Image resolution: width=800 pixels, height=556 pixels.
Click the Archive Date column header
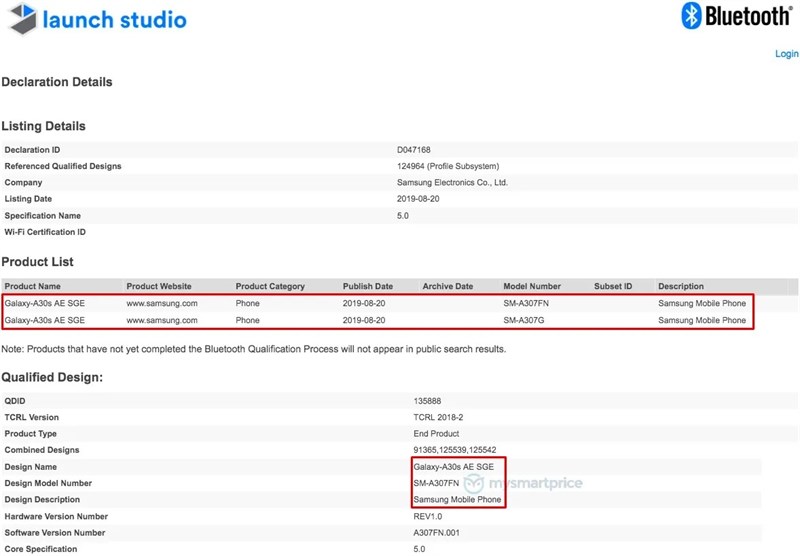click(x=447, y=286)
